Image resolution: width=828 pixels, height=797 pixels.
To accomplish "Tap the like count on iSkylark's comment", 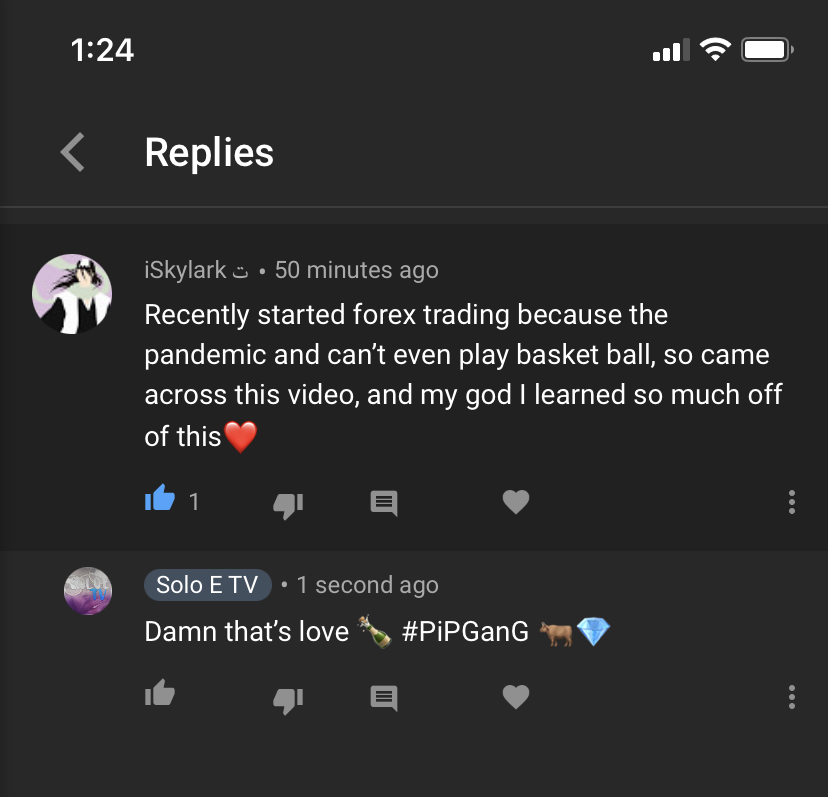I will (194, 501).
